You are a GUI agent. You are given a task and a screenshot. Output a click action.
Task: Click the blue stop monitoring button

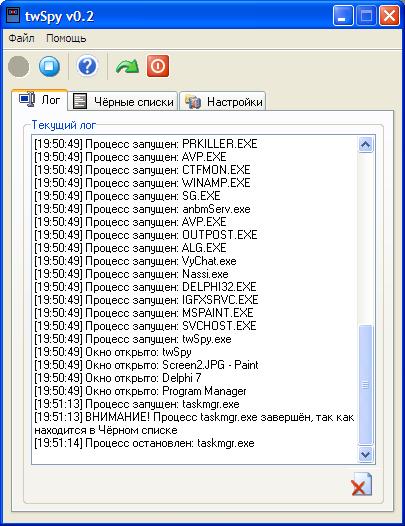pos(49,66)
